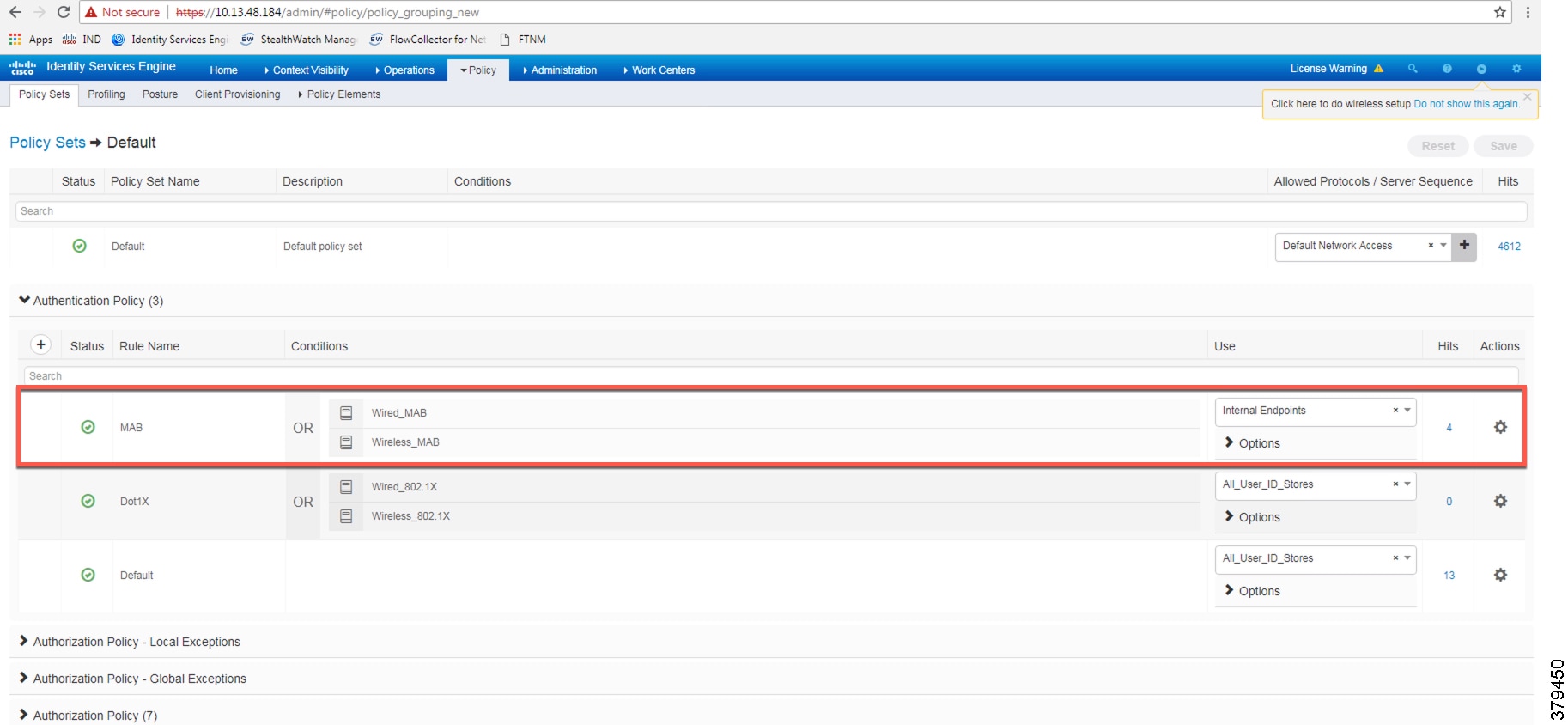
Task: Click the Cisco logo in header
Action: coord(22,67)
